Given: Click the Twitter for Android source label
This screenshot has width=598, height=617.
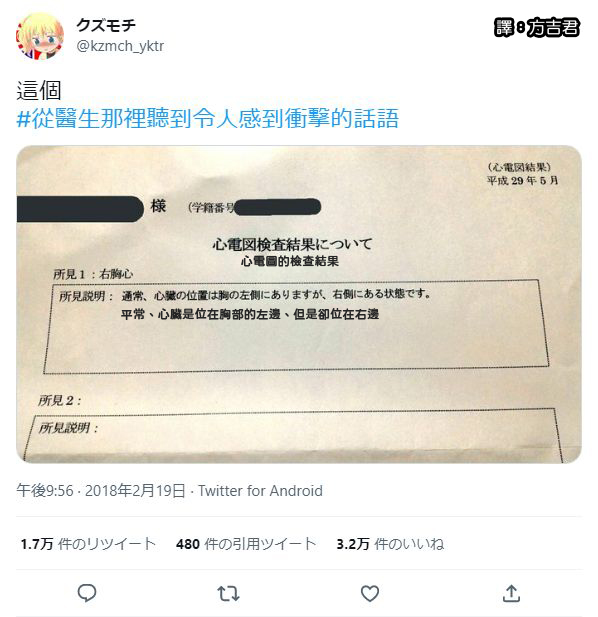Looking at the screenshot, I should click(260, 491).
